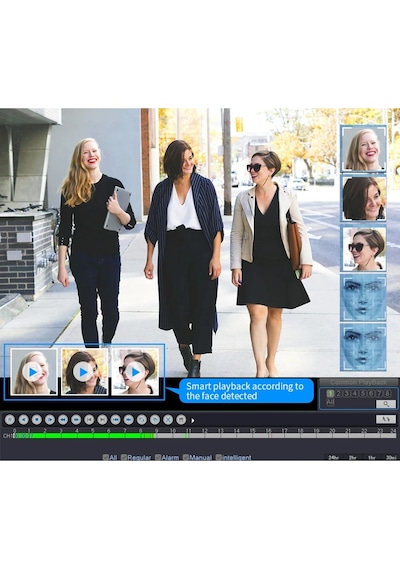Click the stop playback button
This screenshot has height=570, width=400.
[36, 420]
